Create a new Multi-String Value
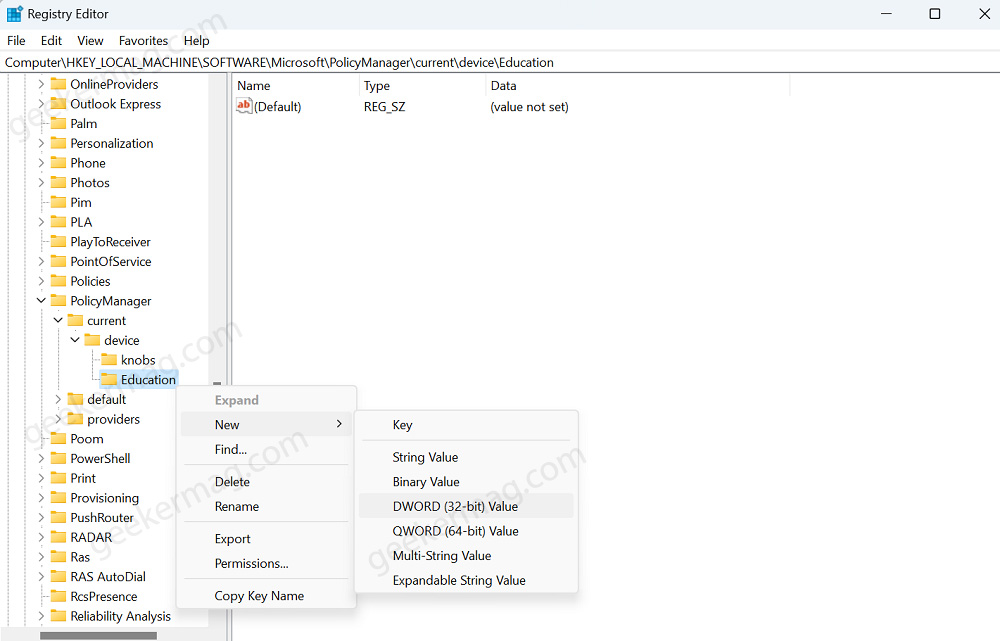1000x641 pixels. [x=466, y=556]
